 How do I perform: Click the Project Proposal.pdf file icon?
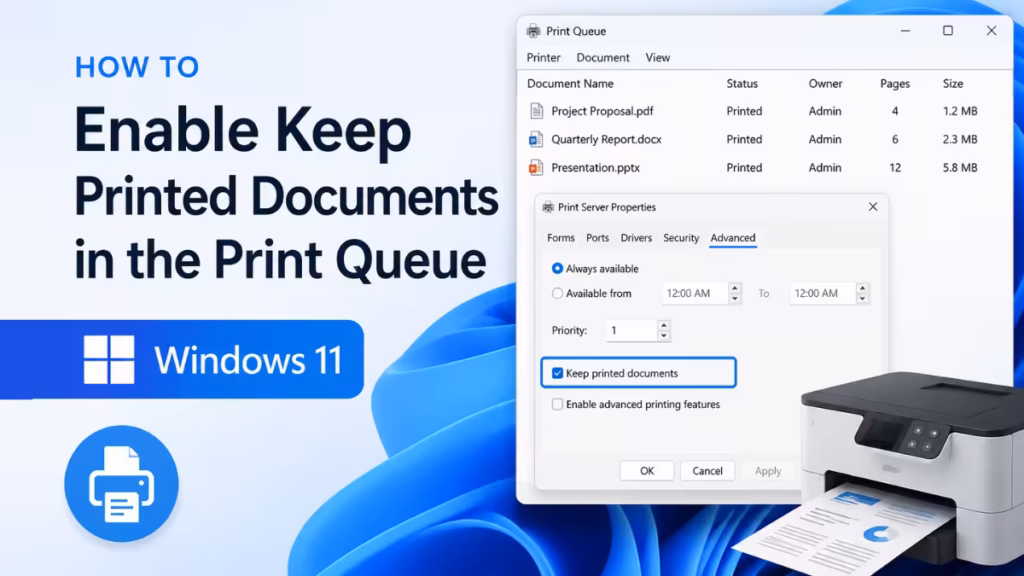tap(536, 111)
